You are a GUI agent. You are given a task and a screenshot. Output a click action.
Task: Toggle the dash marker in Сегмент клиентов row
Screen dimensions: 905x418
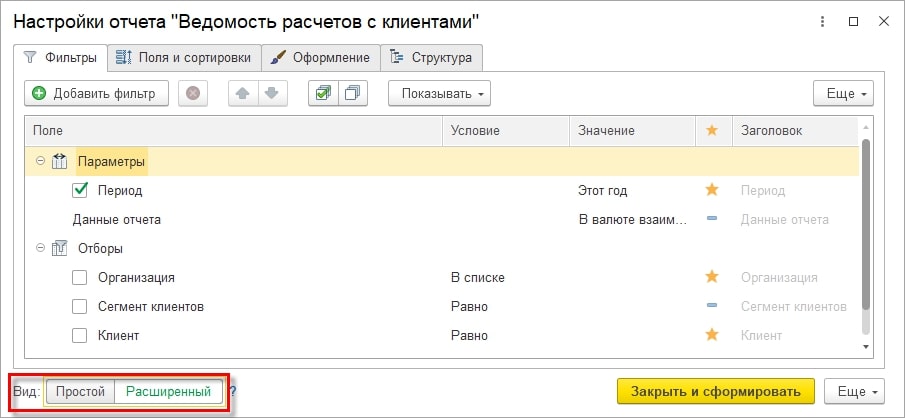coord(712,306)
